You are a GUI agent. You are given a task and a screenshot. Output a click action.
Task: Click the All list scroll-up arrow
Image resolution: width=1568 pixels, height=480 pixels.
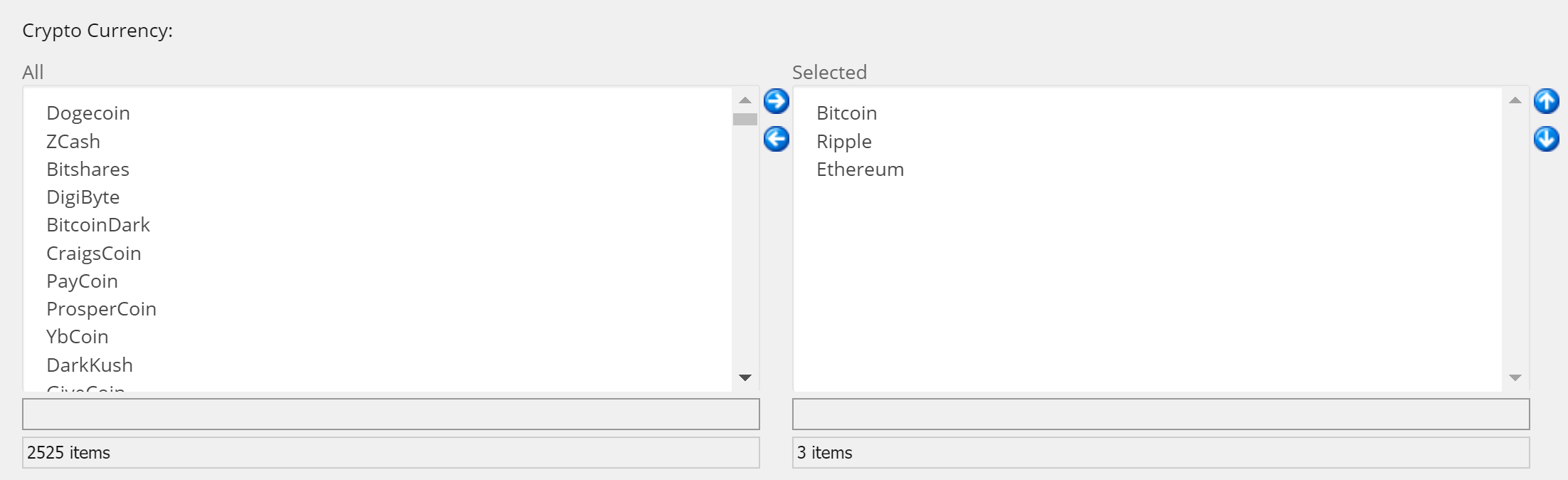coord(745,100)
